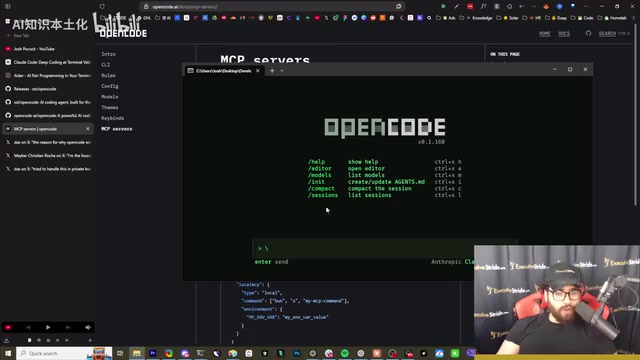The width and height of the screenshot is (640, 360).
Task: Add new space with sidebar footer plus
Action: 90,340
